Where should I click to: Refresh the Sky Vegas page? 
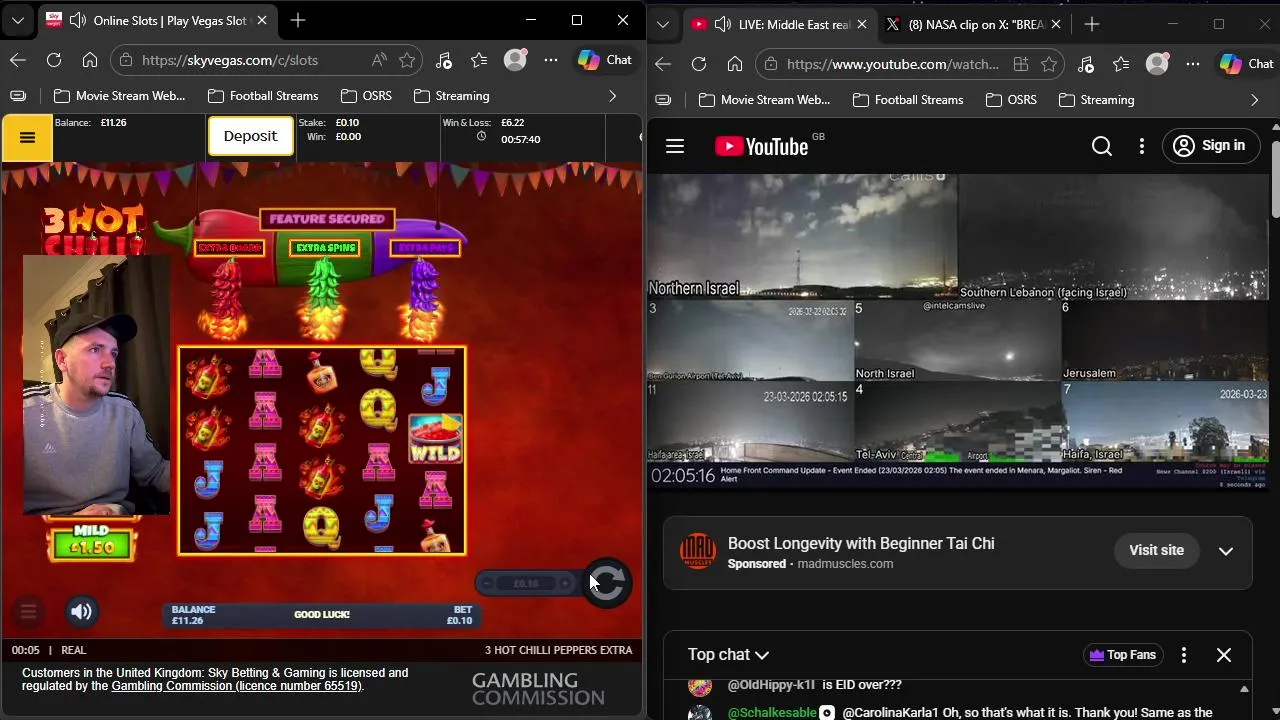(x=54, y=60)
